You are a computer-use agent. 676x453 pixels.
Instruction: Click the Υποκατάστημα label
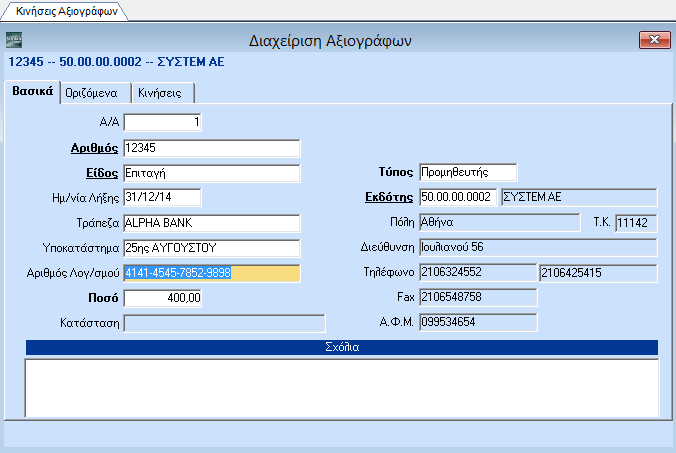pos(81,248)
